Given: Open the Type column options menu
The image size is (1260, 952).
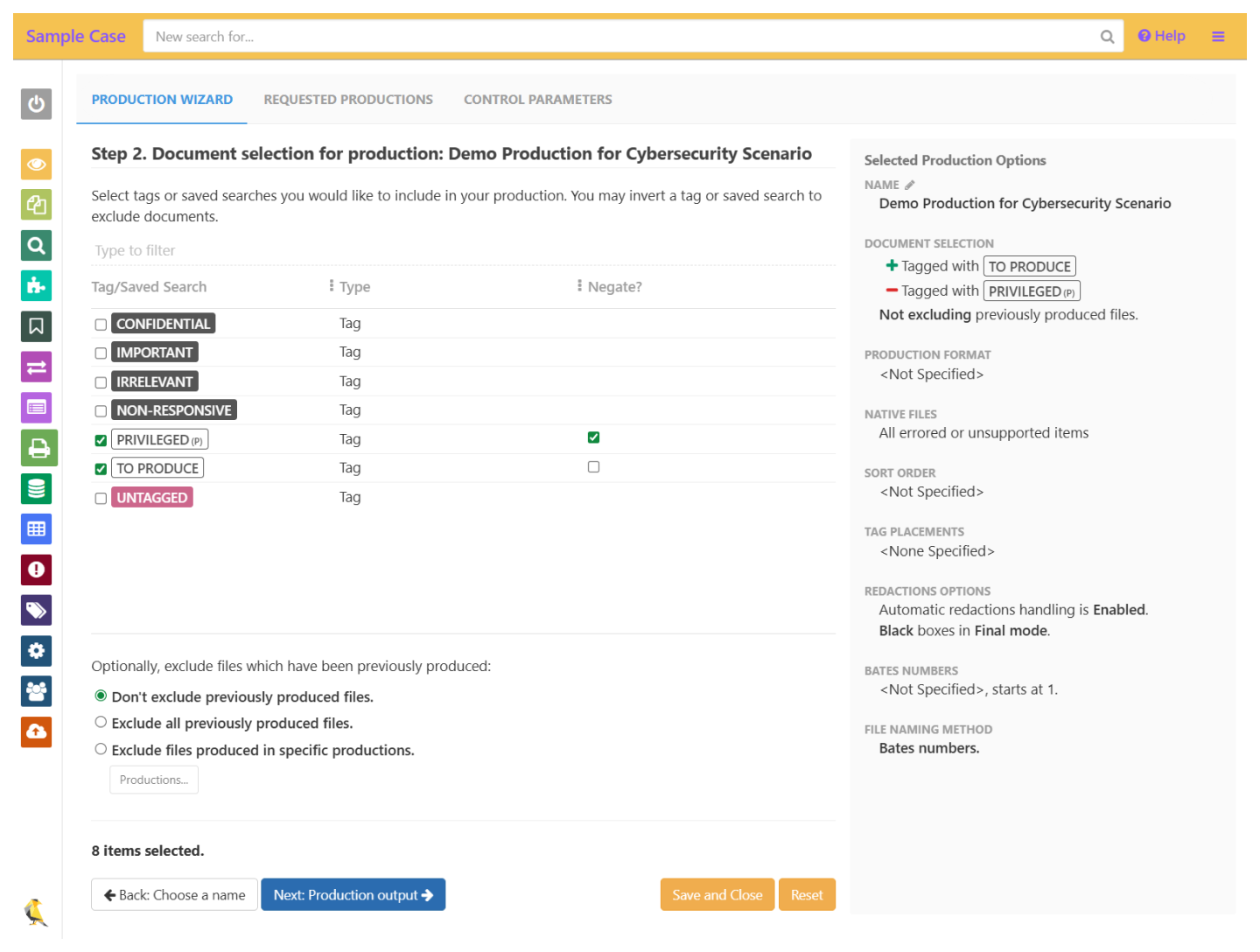Looking at the screenshot, I should (332, 286).
